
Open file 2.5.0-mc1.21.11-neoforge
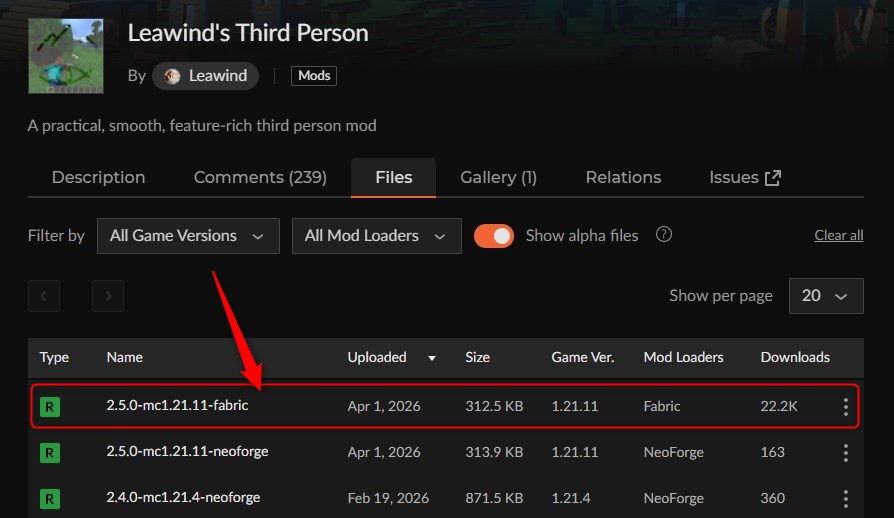[187, 451]
